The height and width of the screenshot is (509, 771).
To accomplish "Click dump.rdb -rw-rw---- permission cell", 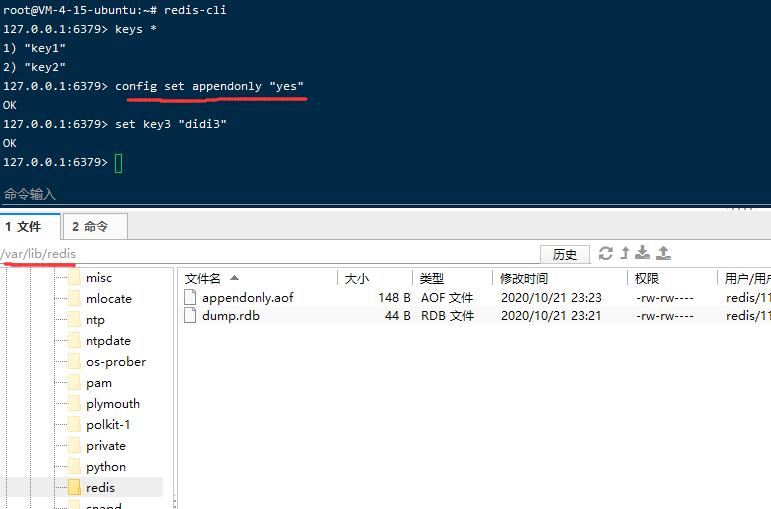I will tap(665, 316).
